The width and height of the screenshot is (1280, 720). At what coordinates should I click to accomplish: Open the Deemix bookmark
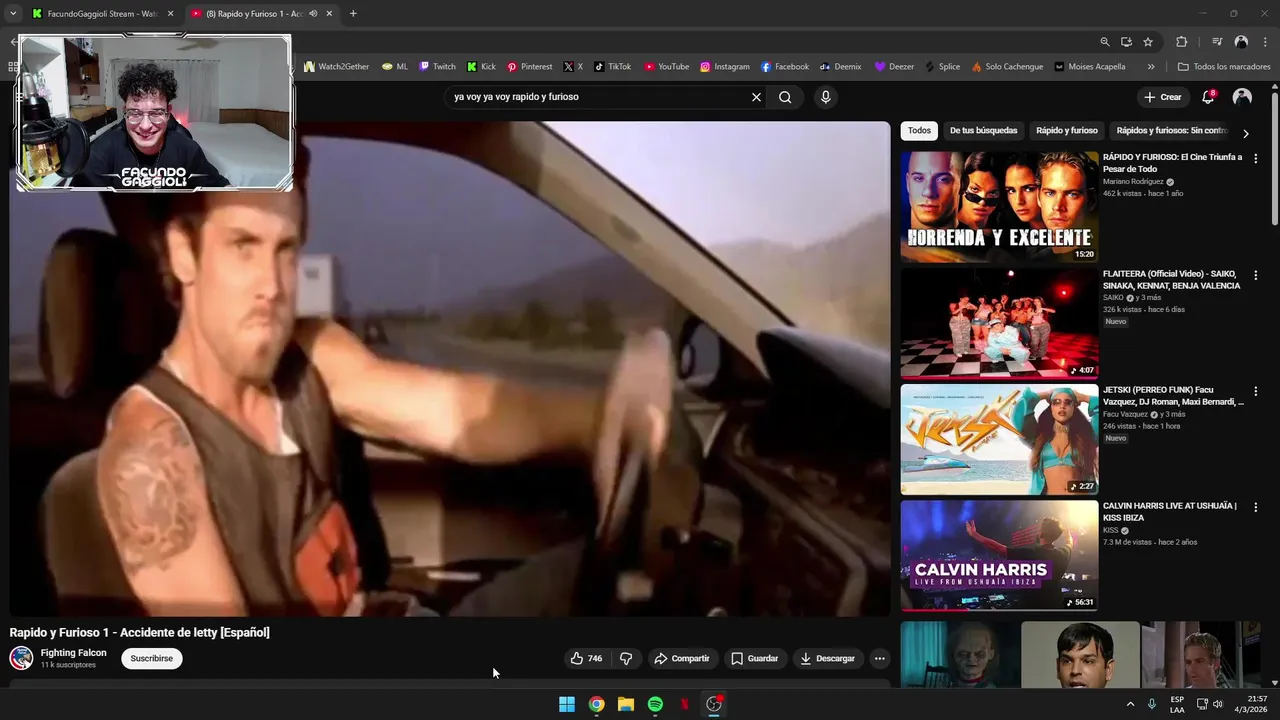841,67
